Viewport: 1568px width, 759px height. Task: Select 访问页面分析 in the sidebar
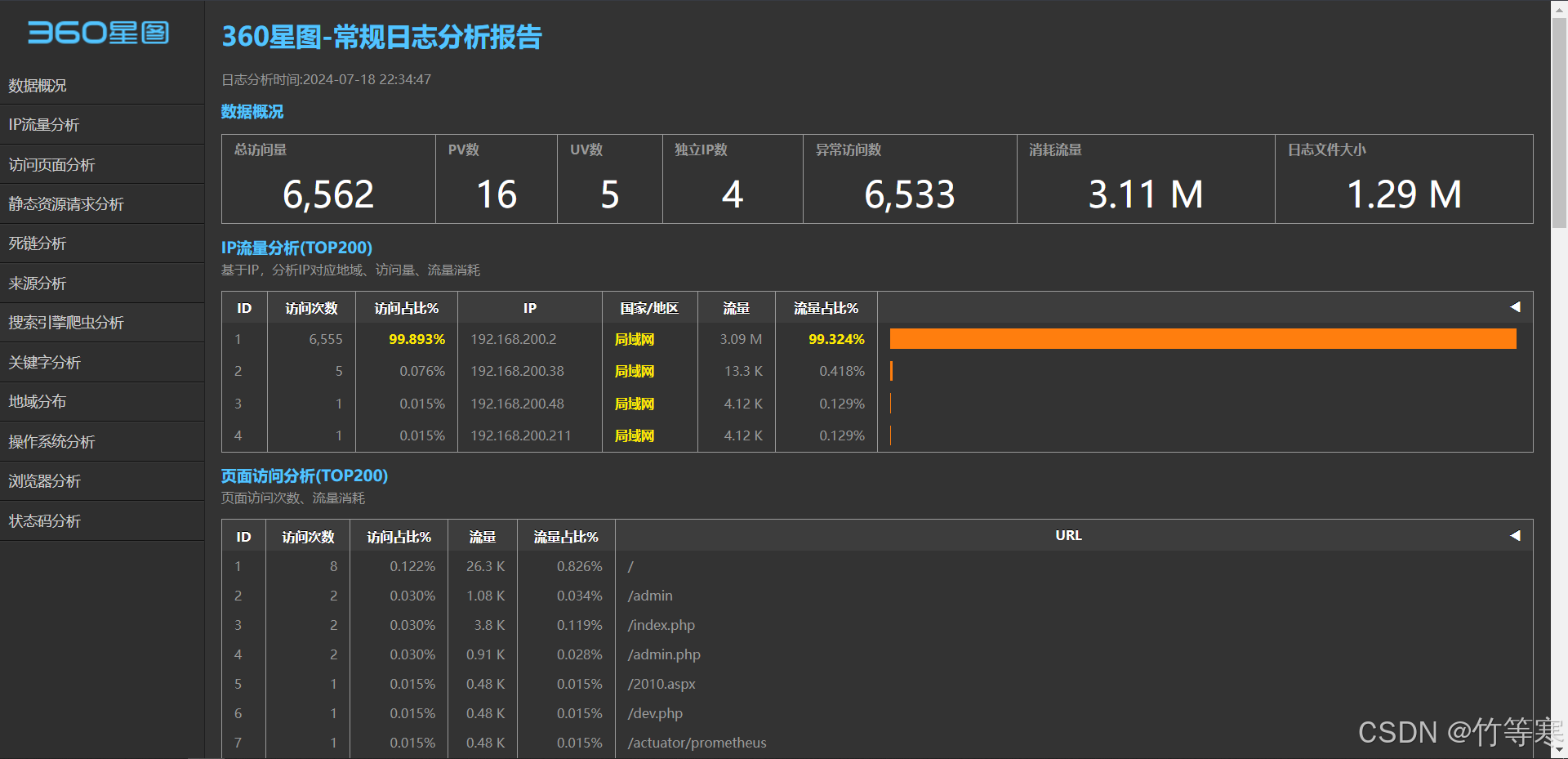point(102,164)
